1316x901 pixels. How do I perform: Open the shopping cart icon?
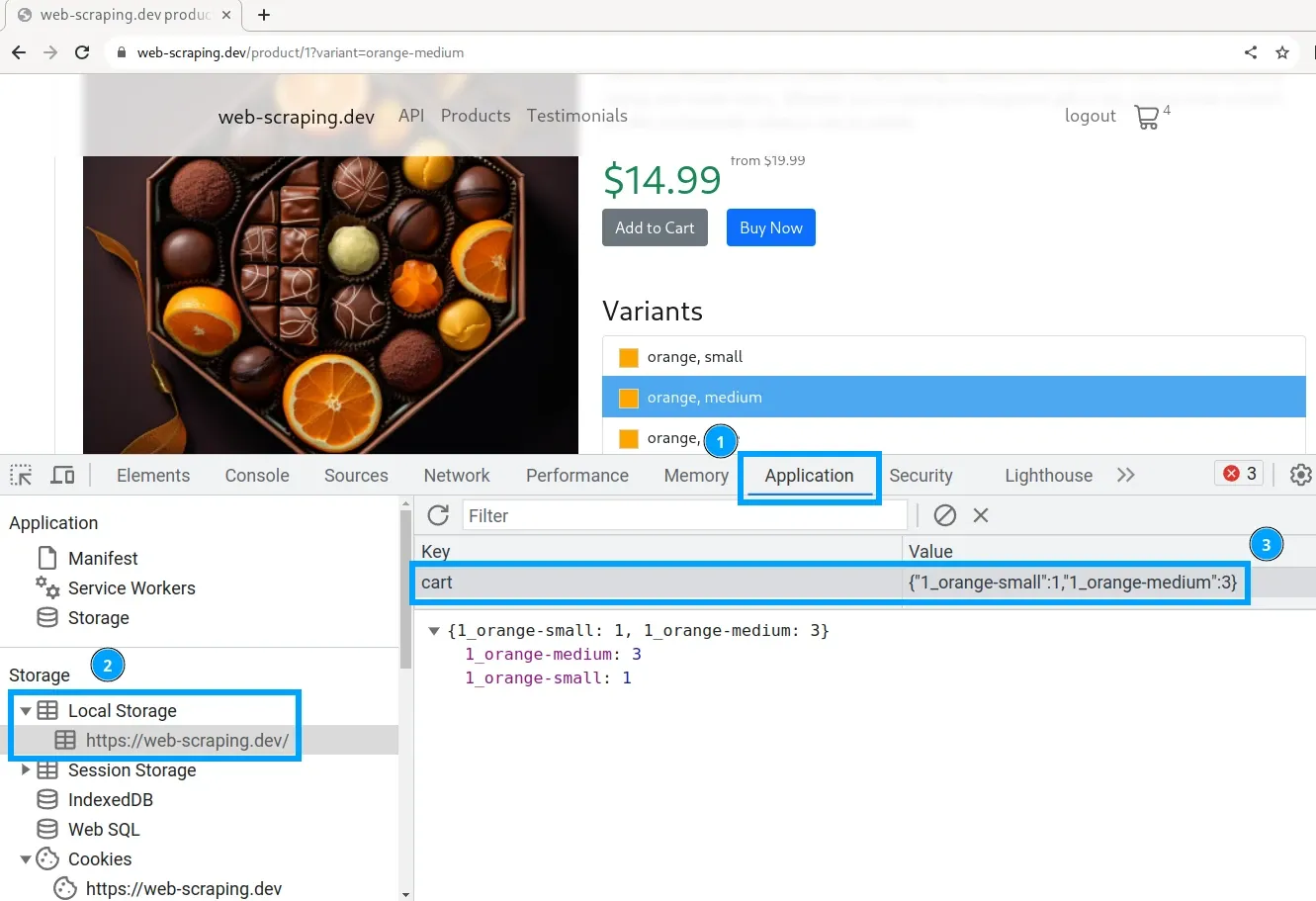[x=1146, y=117]
